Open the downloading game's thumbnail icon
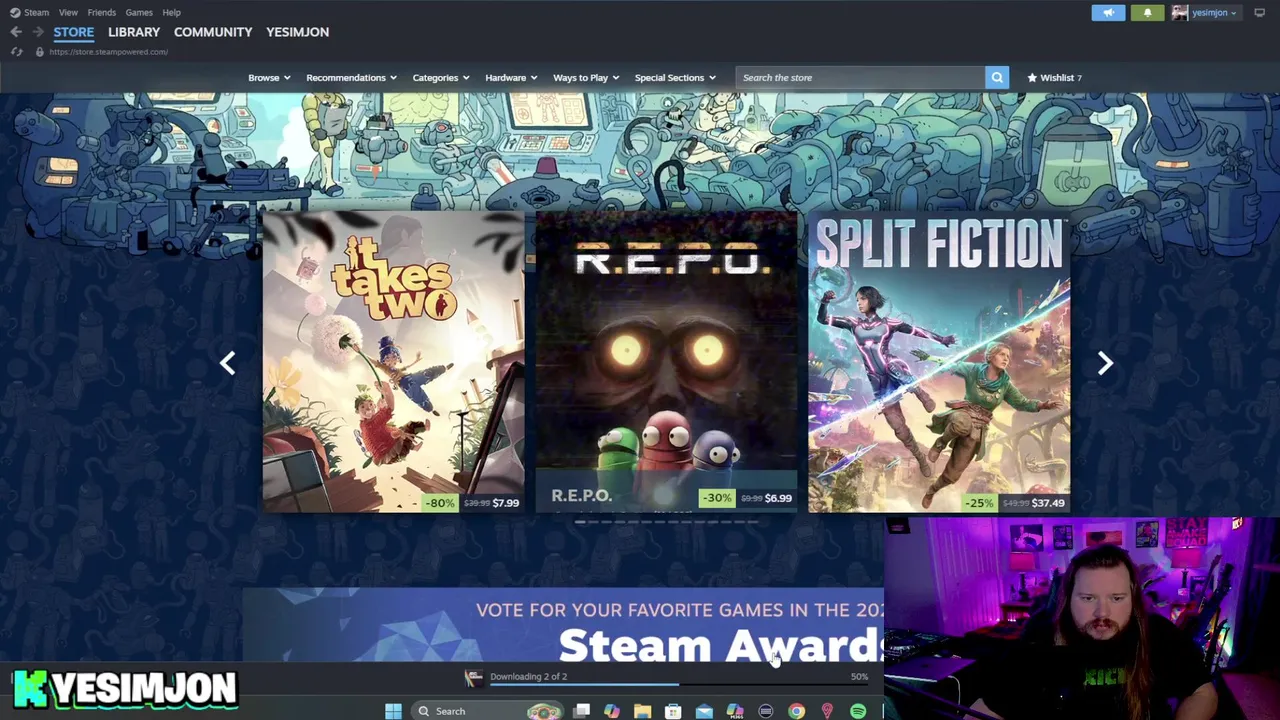Image resolution: width=1280 pixels, height=720 pixels. [474, 678]
